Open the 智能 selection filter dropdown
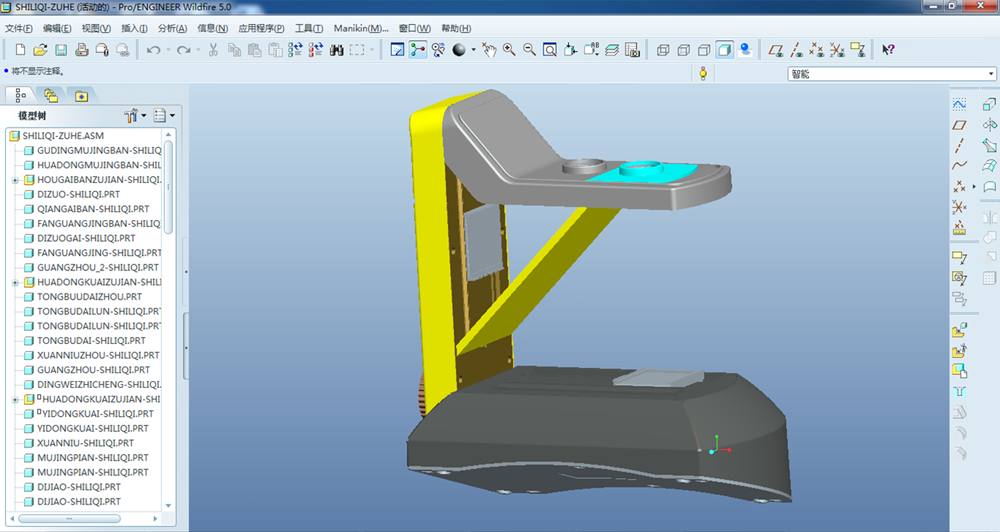This screenshot has width=1000, height=532. tap(990, 73)
